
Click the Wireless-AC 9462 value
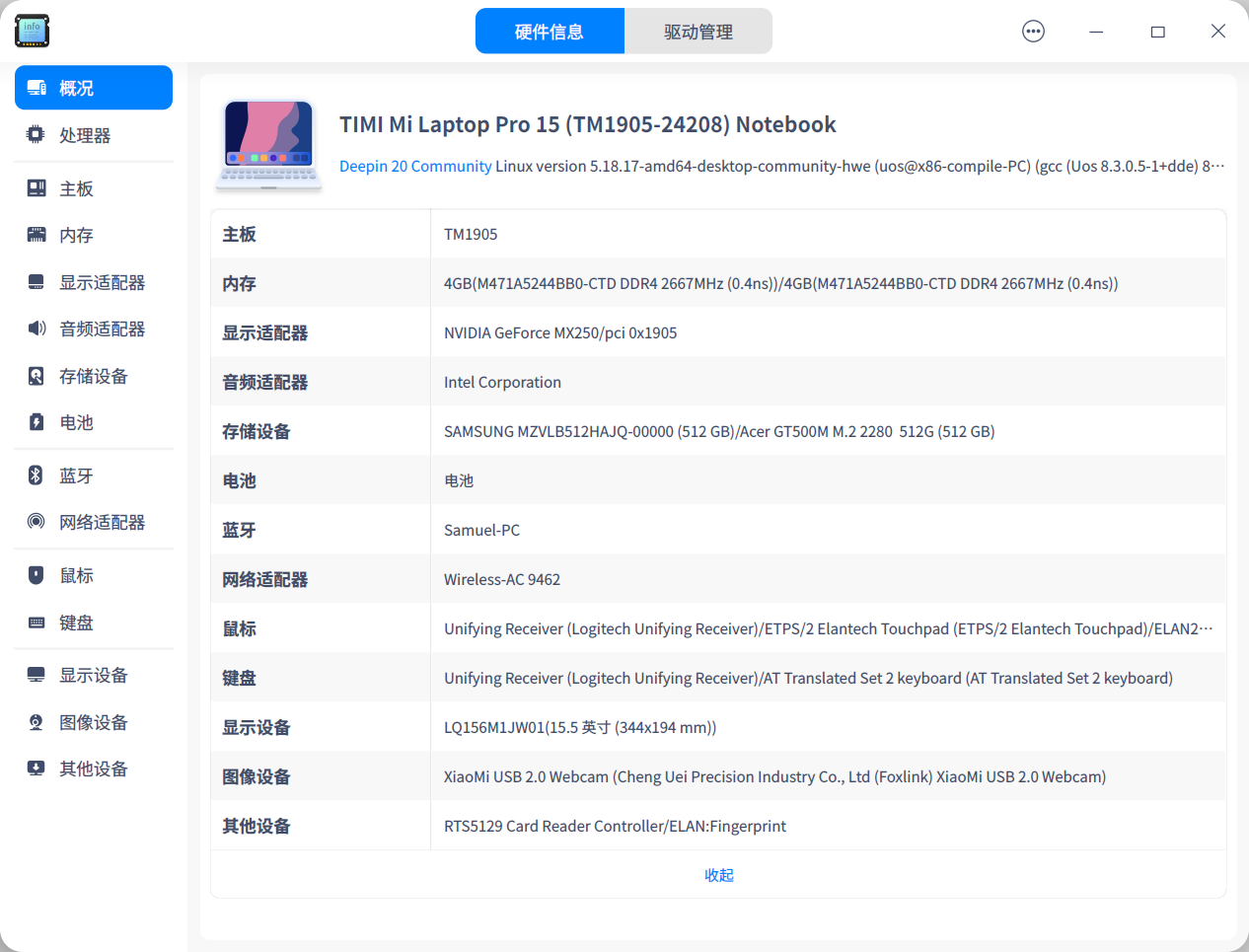tap(502, 579)
